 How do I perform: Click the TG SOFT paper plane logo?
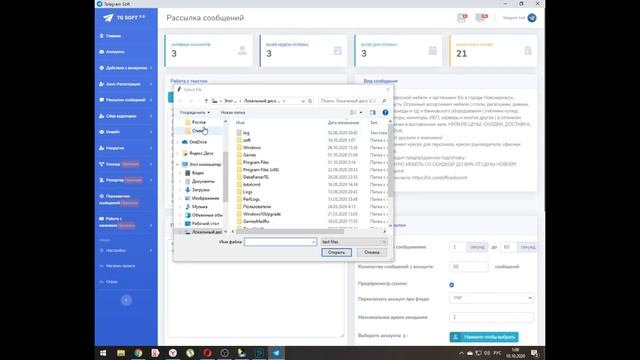[108, 18]
